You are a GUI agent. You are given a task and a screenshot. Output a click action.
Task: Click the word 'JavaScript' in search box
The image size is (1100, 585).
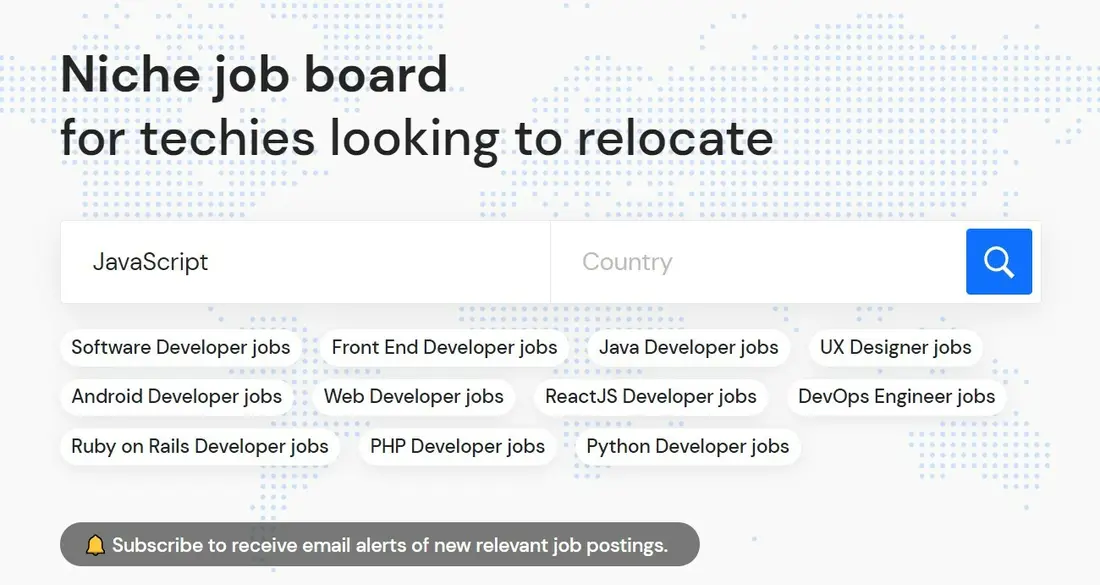[150, 262]
